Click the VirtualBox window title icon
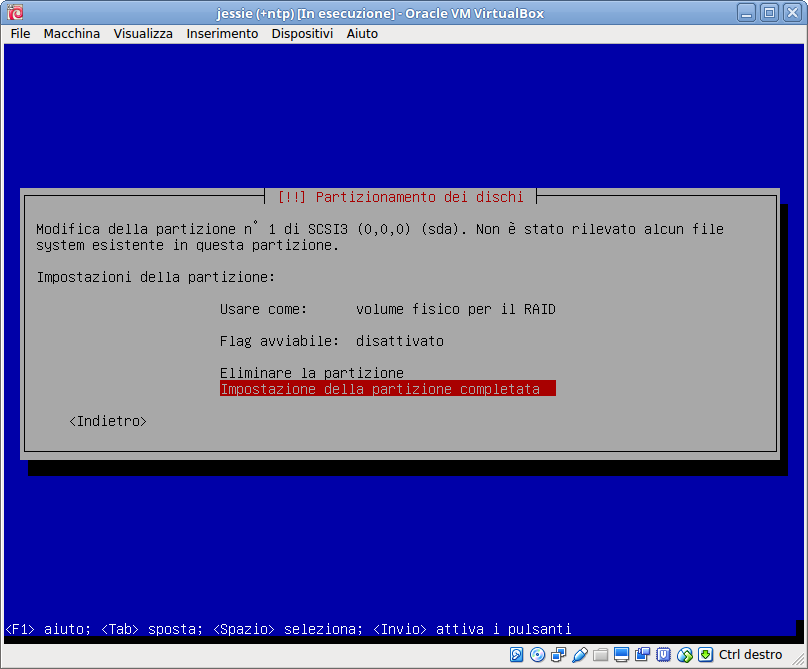Screen dimensions: 808x669 15,12
